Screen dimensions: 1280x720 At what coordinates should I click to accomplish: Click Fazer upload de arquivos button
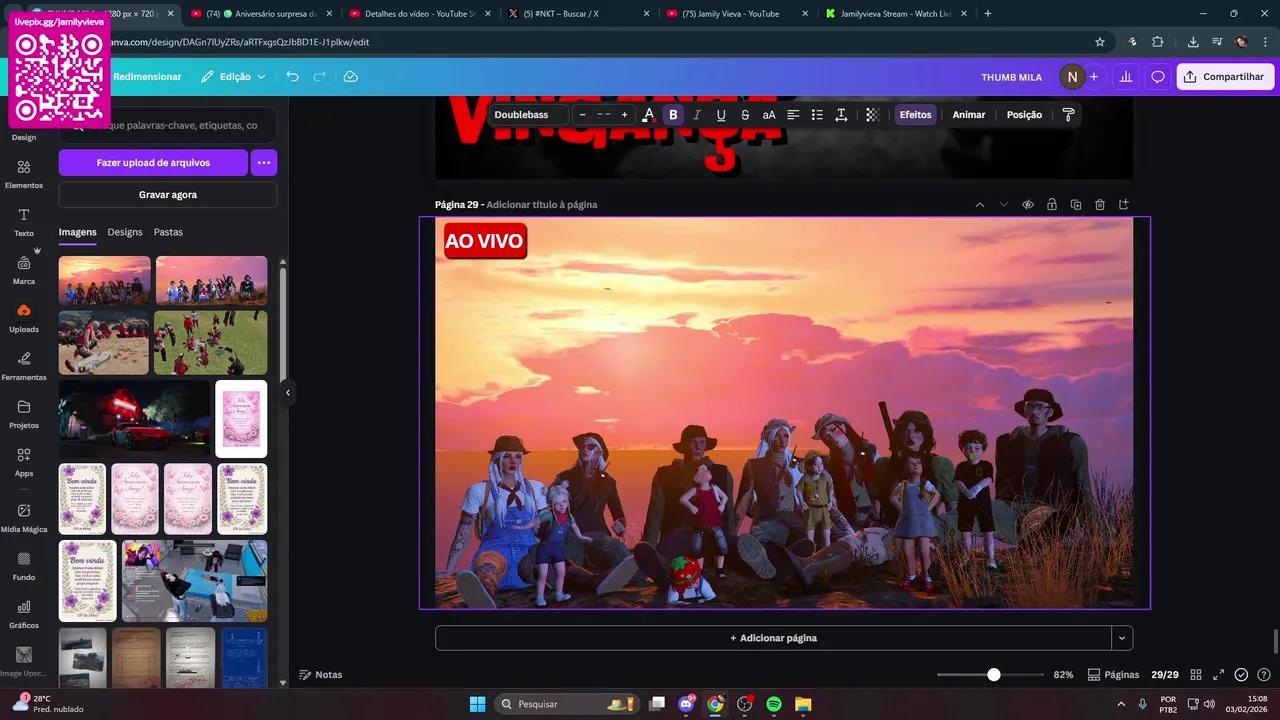(153, 162)
